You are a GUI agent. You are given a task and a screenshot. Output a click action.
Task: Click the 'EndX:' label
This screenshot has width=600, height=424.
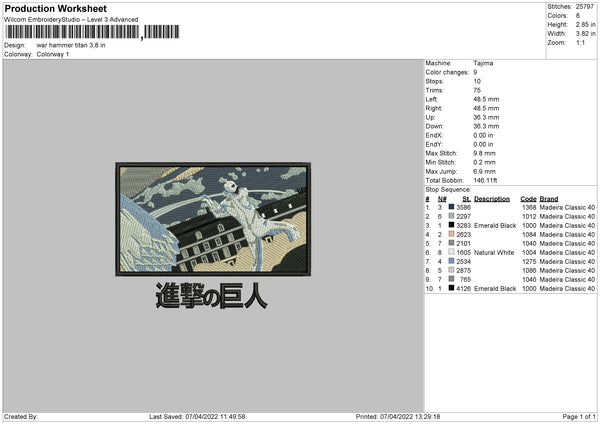click(x=434, y=135)
